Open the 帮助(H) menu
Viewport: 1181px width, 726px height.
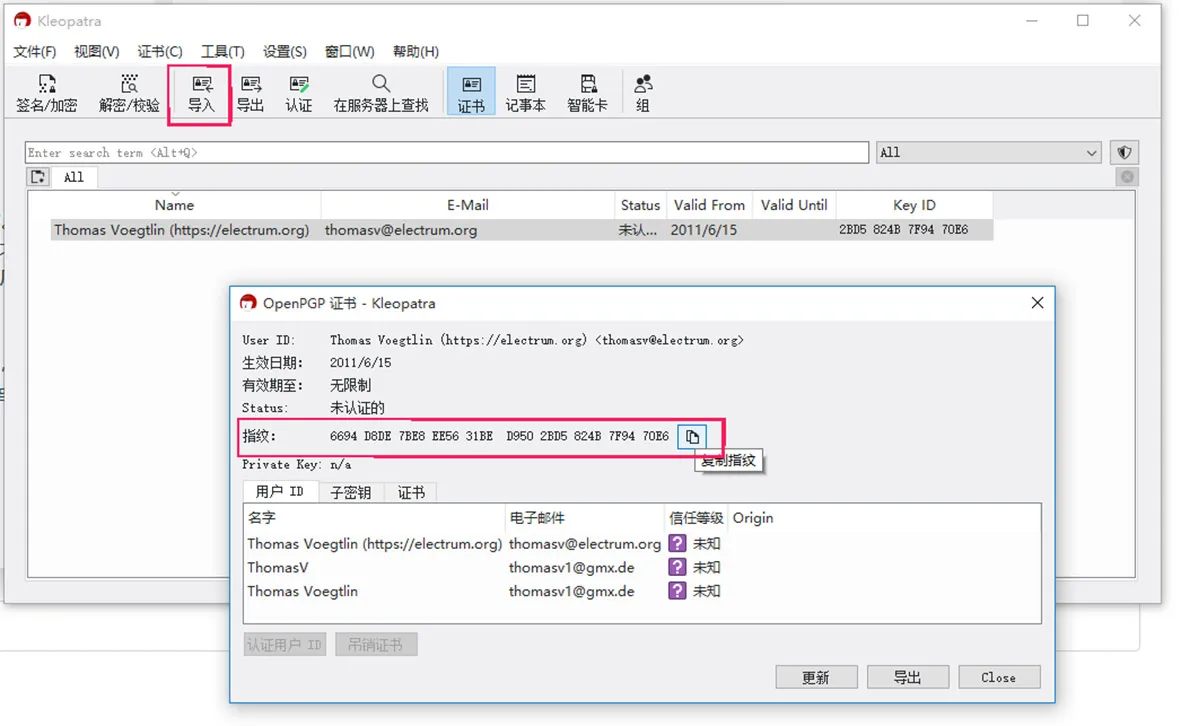(x=416, y=51)
